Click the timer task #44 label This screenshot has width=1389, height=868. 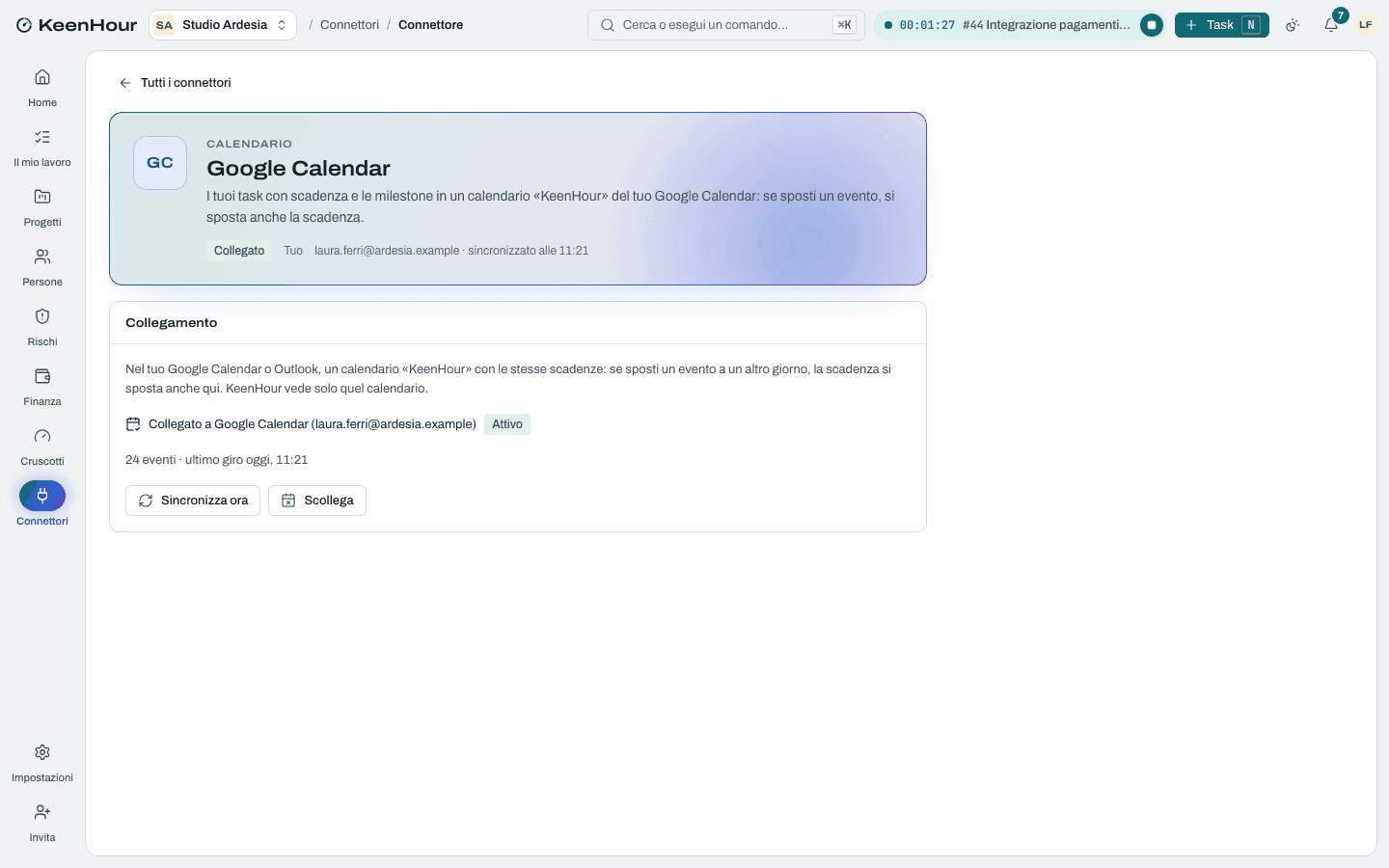pos(1047,25)
